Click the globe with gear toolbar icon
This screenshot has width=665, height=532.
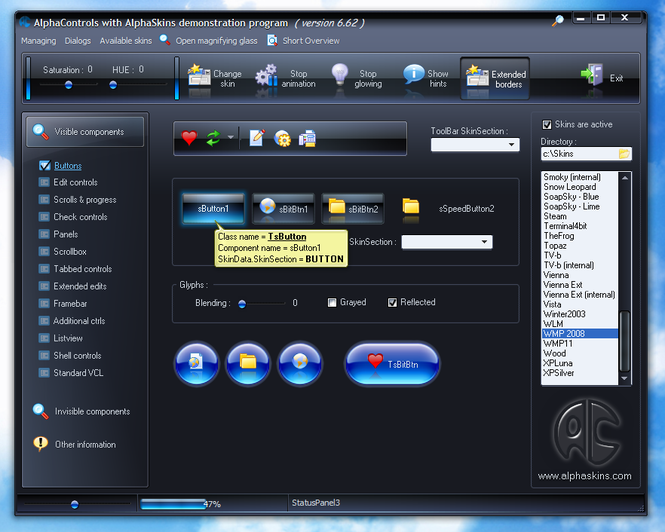(282, 138)
